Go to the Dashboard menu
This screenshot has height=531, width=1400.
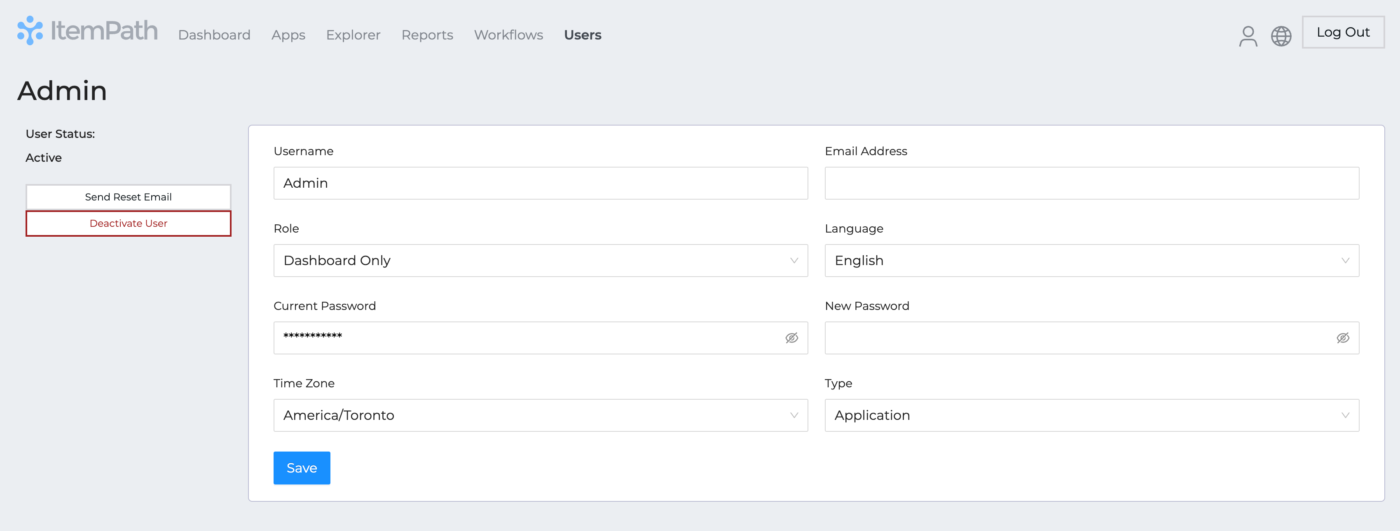pyautogui.click(x=214, y=35)
